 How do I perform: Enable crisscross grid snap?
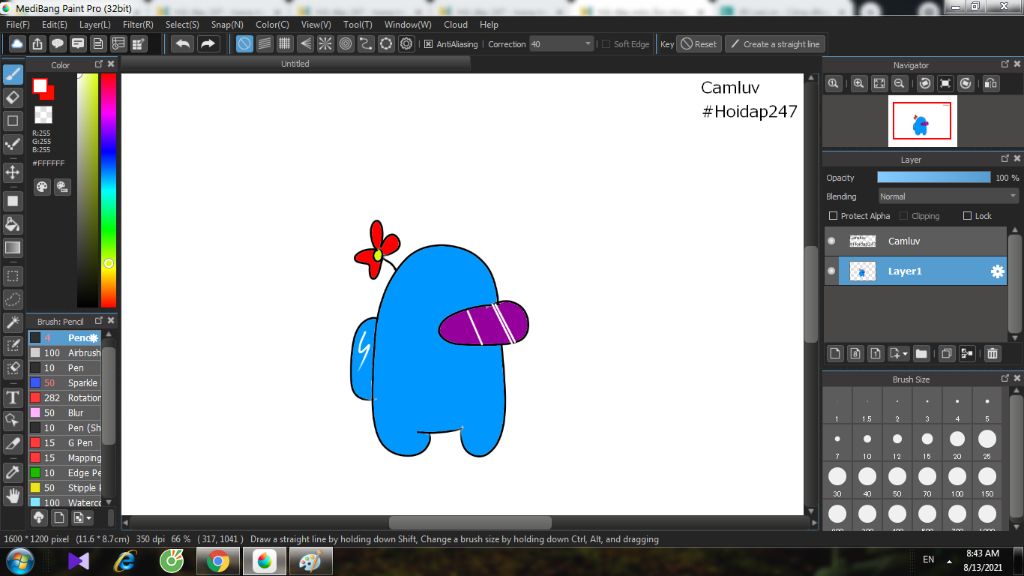point(285,44)
